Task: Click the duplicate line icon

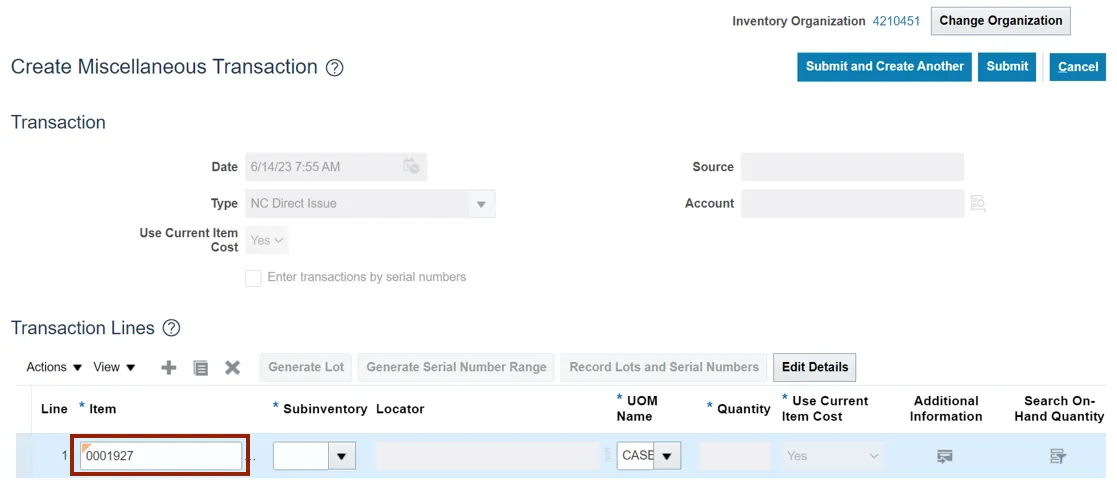Action: (x=201, y=367)
